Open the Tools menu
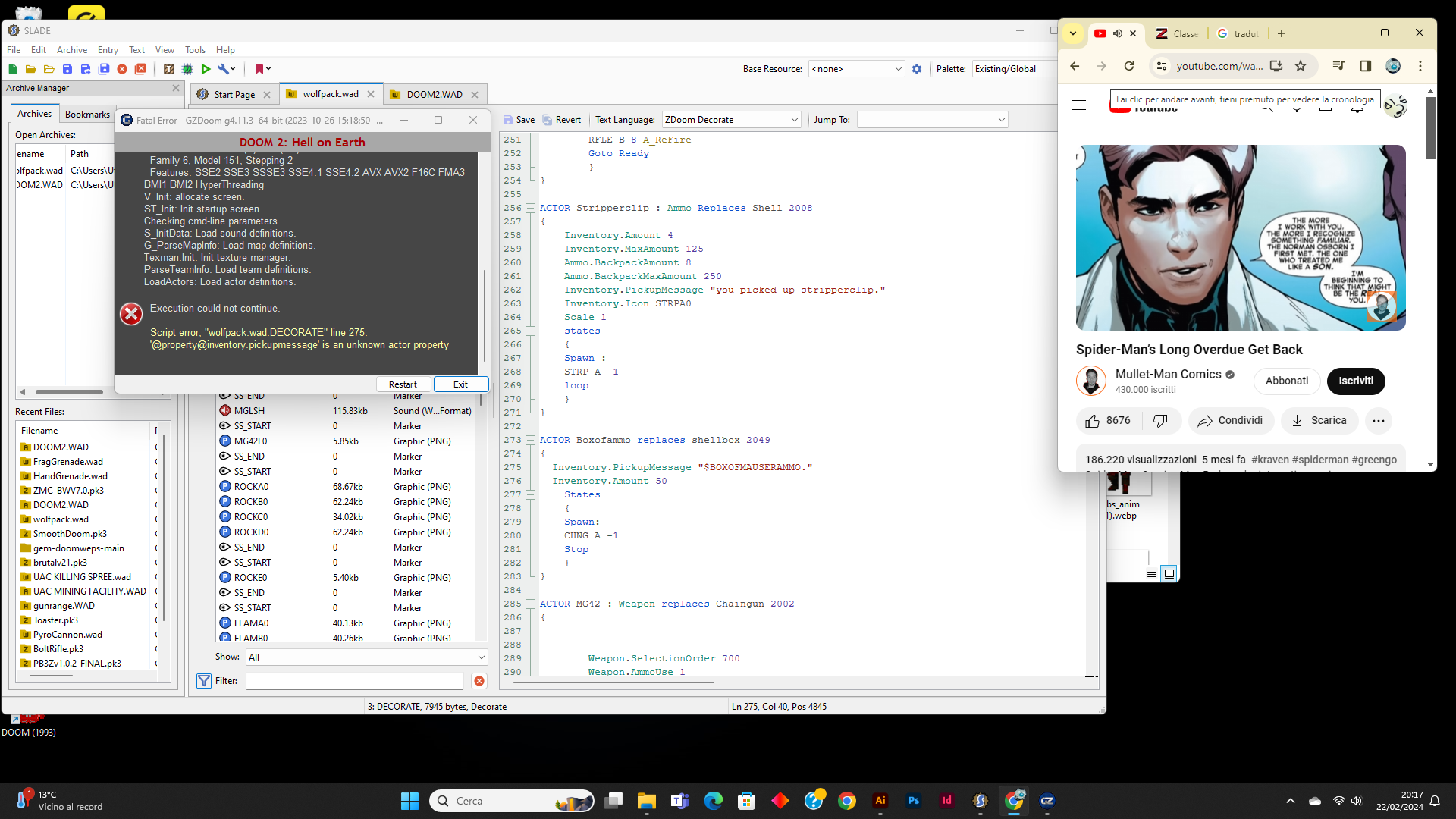 [195, 50]
